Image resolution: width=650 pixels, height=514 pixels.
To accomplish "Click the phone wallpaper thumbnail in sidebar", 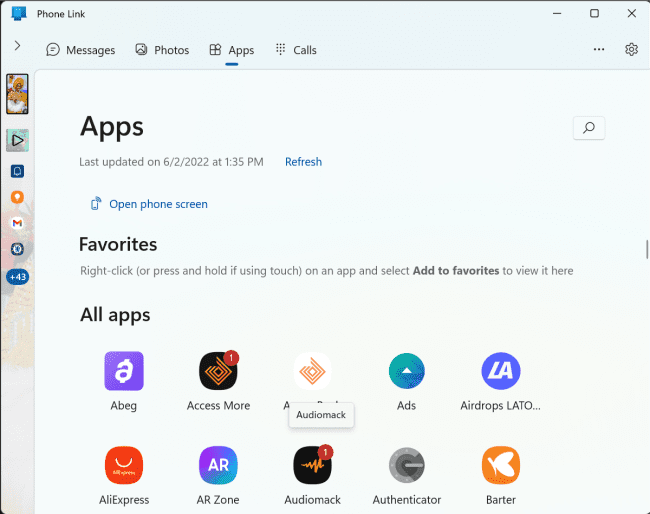I will (x=17, y=94).
